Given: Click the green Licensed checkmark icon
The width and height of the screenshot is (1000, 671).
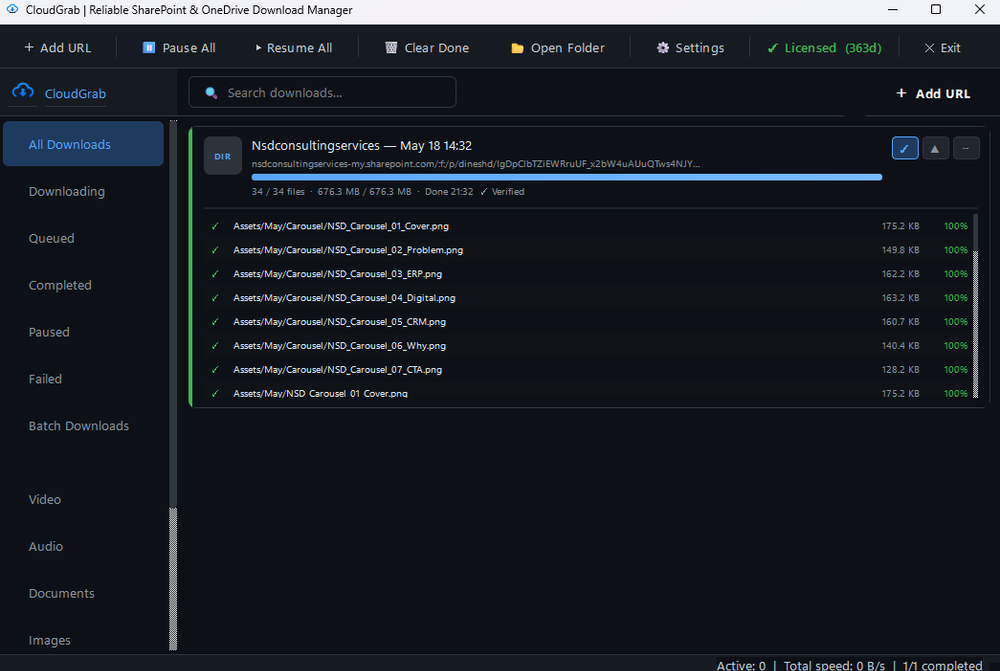Looking at the screenshot, I should click(x=772, y=48).
